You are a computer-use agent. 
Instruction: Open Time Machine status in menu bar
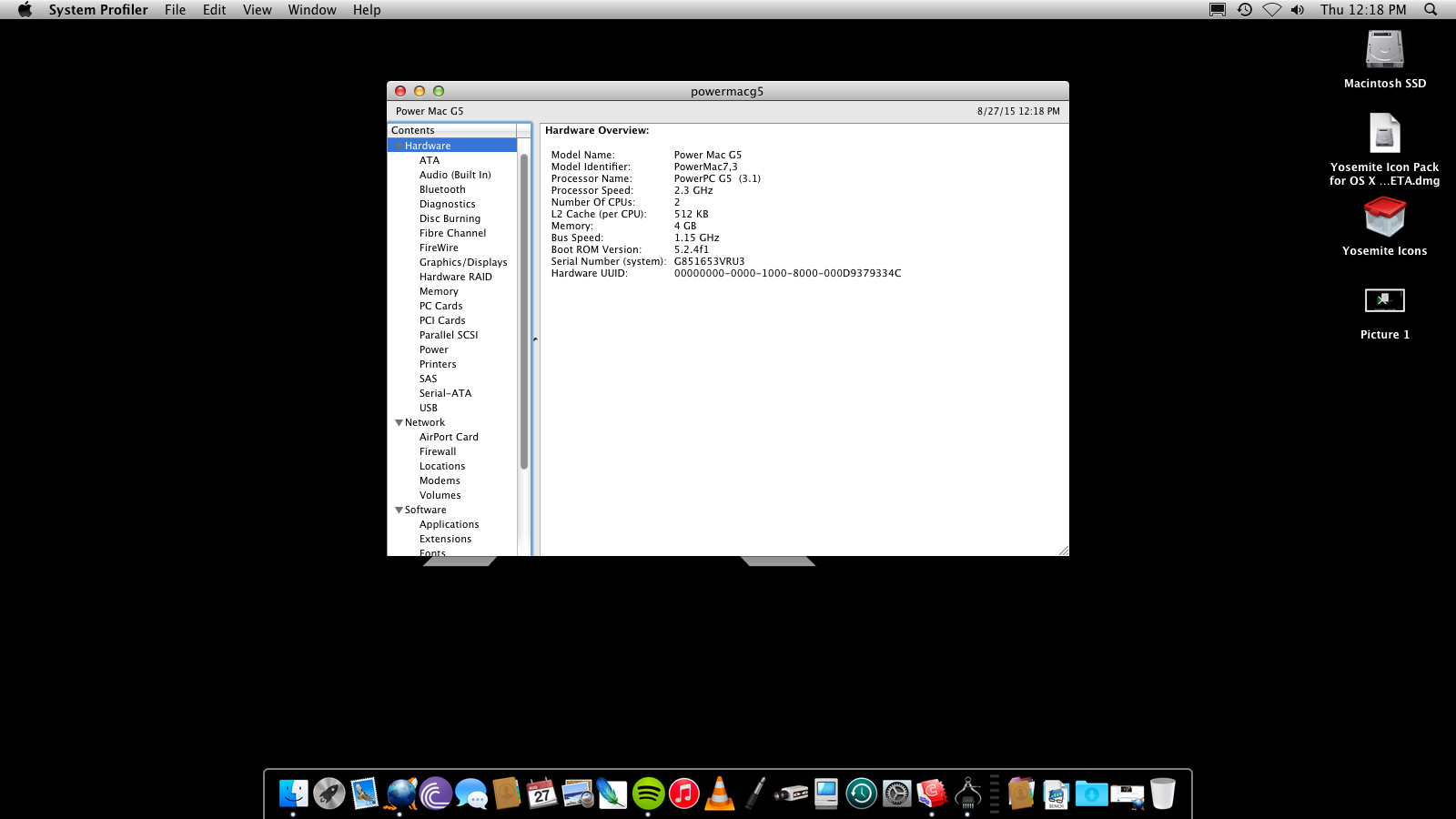coord(1244,10)
